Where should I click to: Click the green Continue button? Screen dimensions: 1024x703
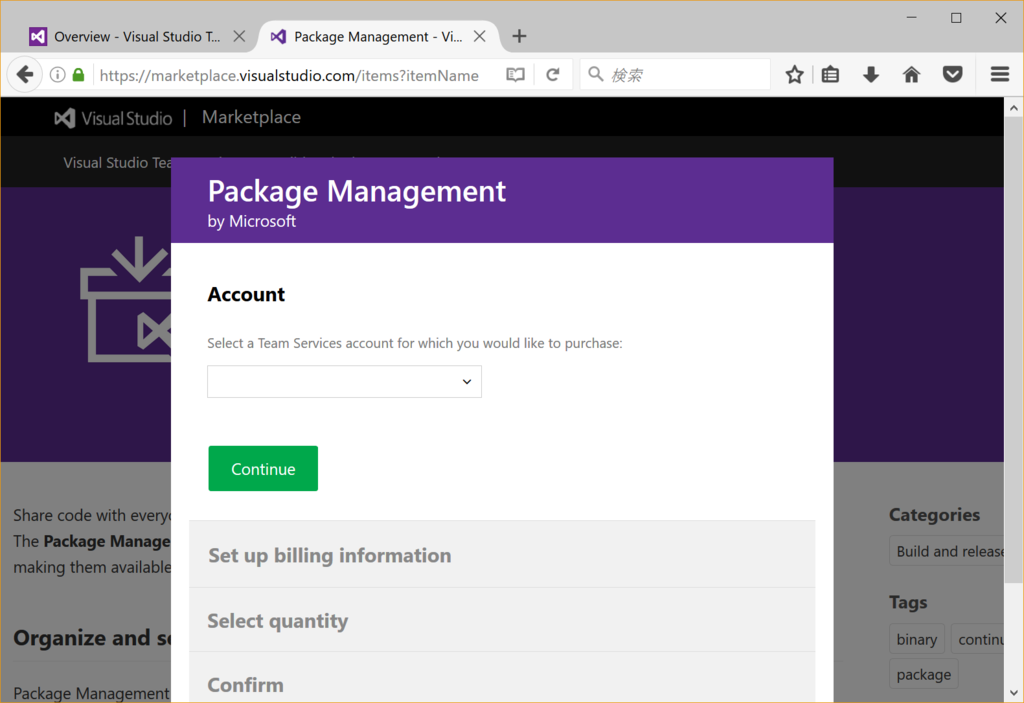click(263, 468)
